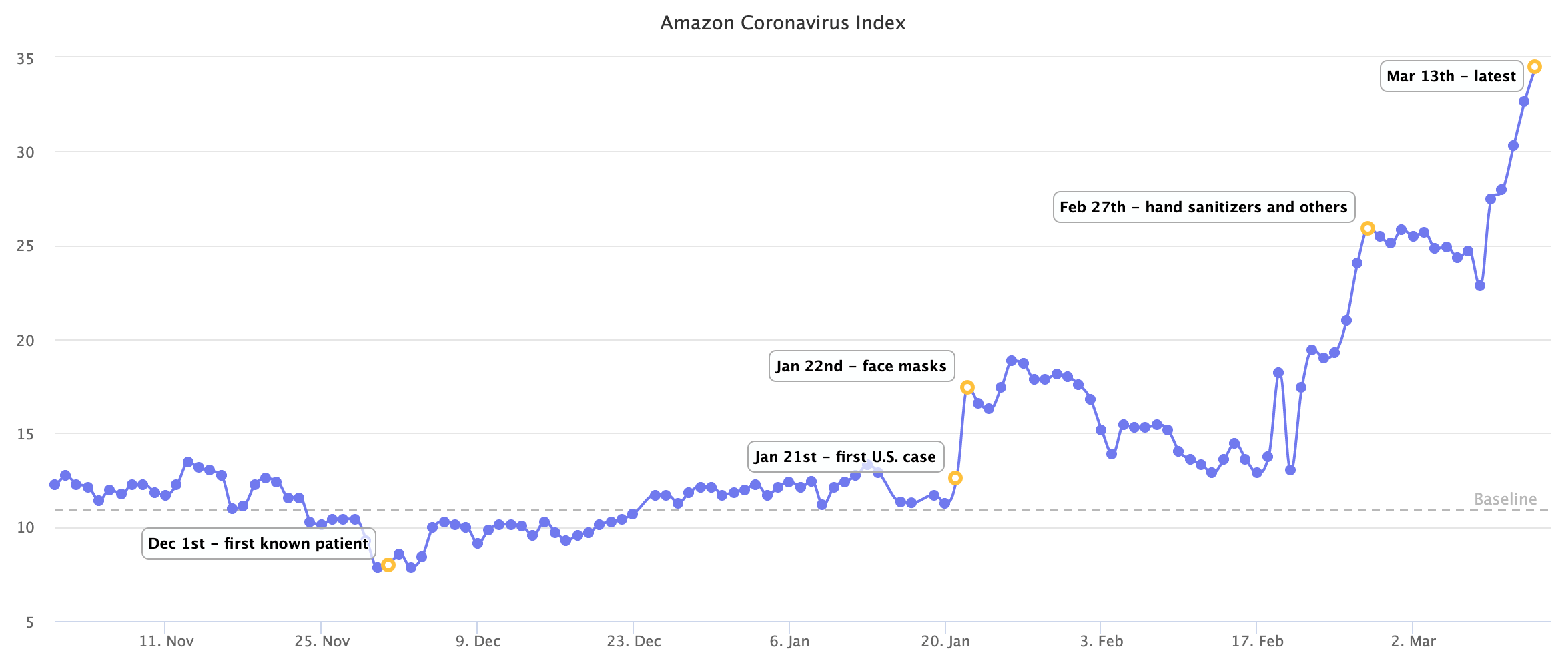
Task: Click the 'Dec 1st – first known patient' annotation
Action: [258, 543]
